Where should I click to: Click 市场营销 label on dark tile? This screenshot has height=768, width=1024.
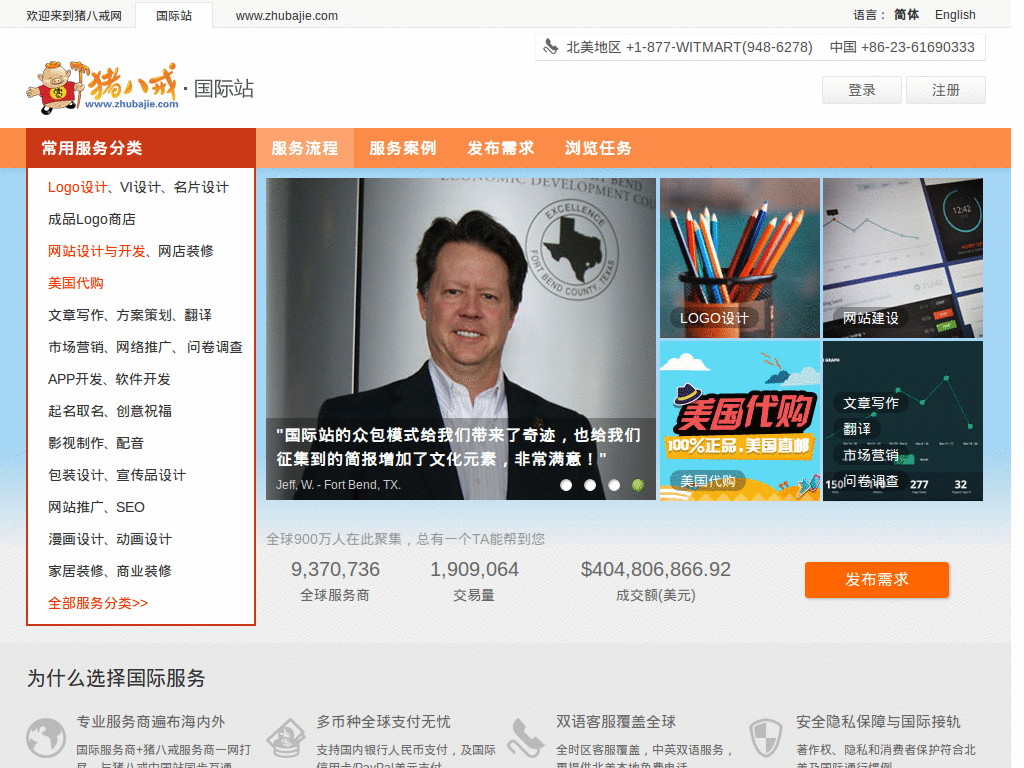point(871,455)
